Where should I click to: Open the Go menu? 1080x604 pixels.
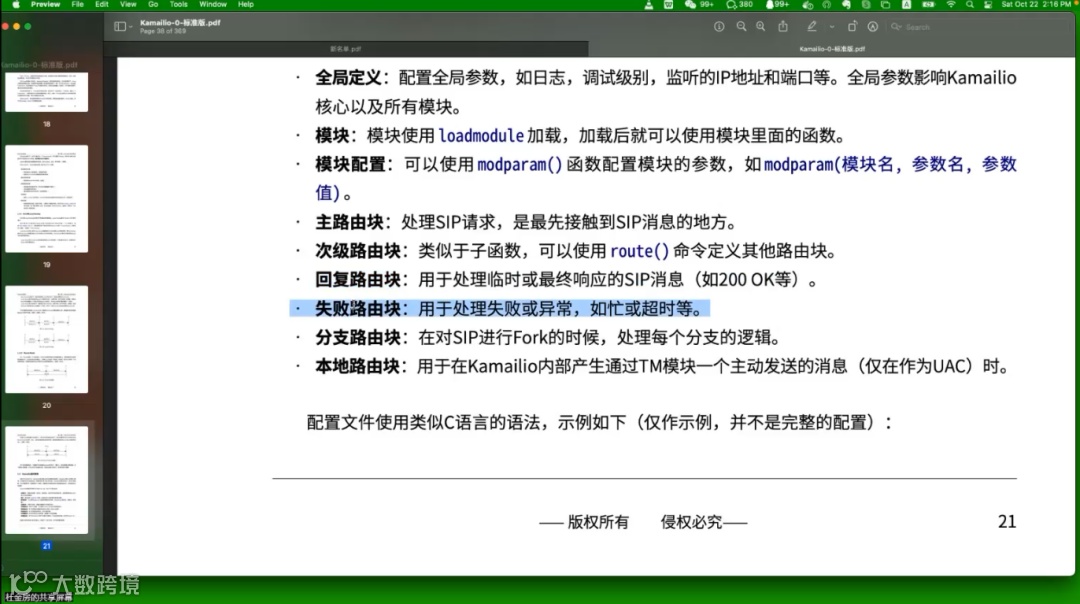[153, 5]
